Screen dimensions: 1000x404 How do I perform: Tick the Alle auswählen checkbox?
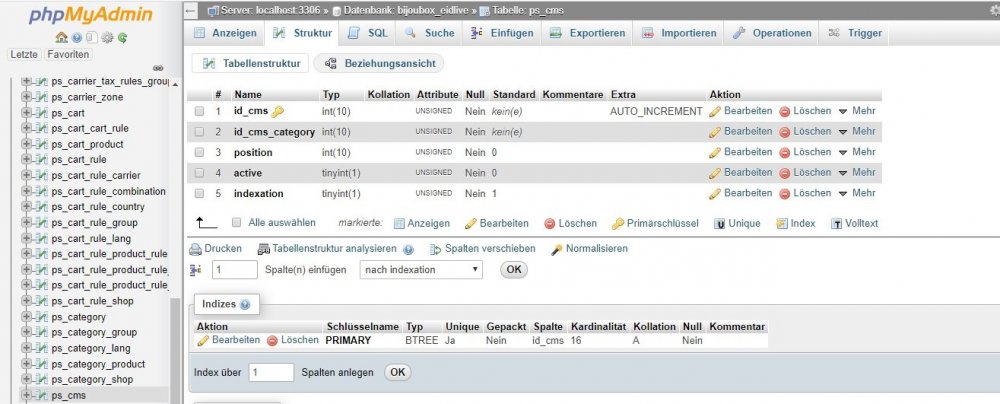(237, 223)
